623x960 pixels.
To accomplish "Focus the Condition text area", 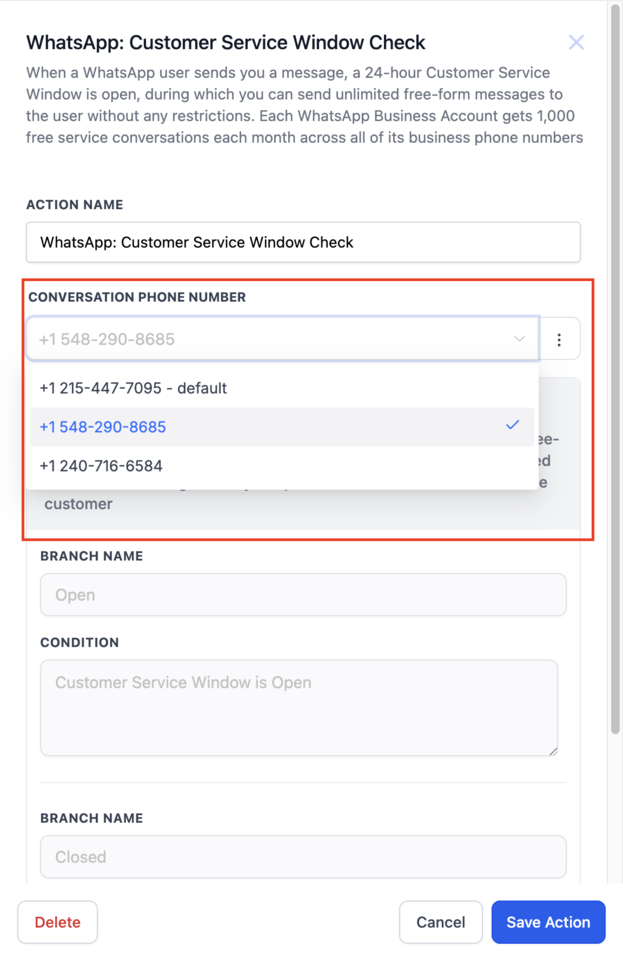I will [298, 707].
